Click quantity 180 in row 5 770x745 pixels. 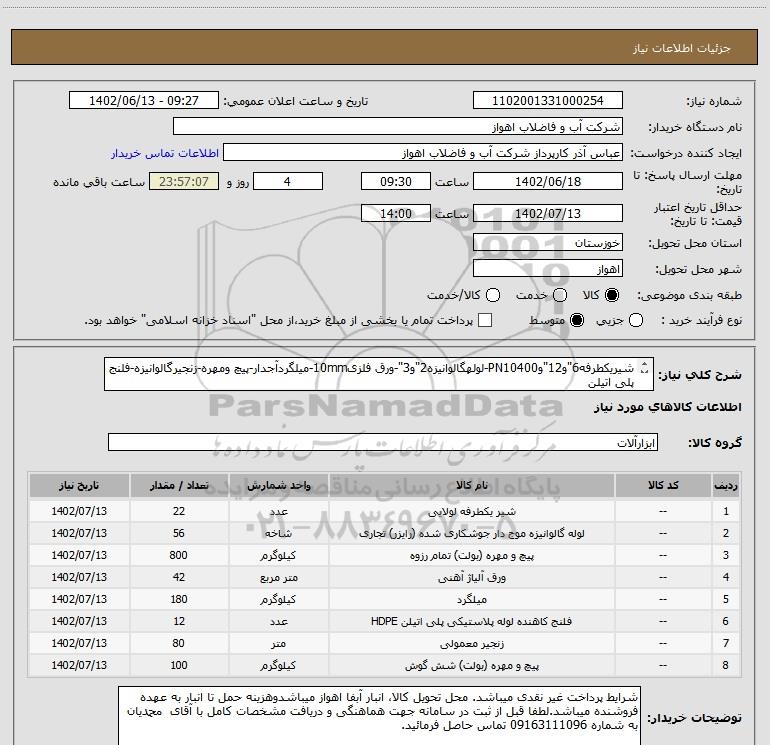pyautogui.click(x=179, y=600)
